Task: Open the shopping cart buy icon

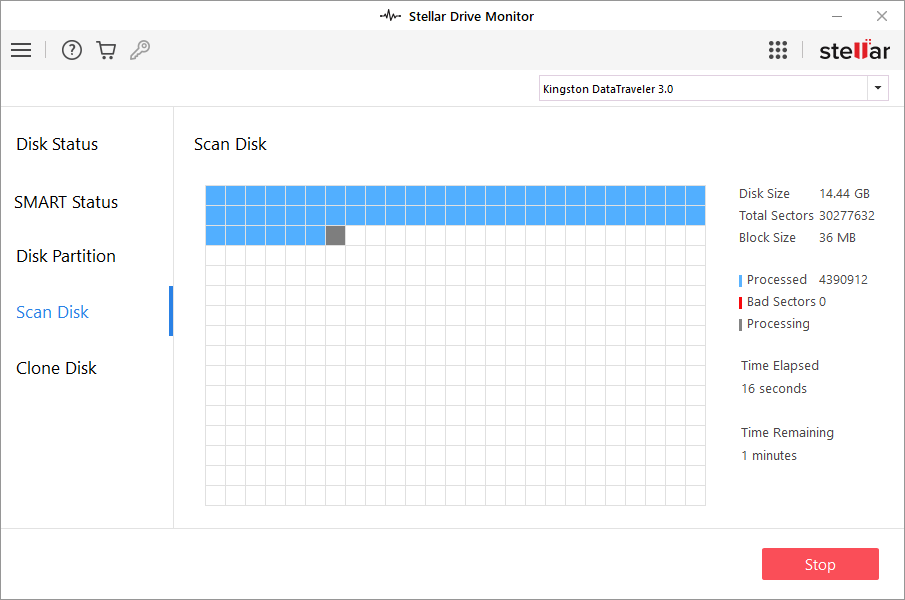Action: [x=106, y=50]
